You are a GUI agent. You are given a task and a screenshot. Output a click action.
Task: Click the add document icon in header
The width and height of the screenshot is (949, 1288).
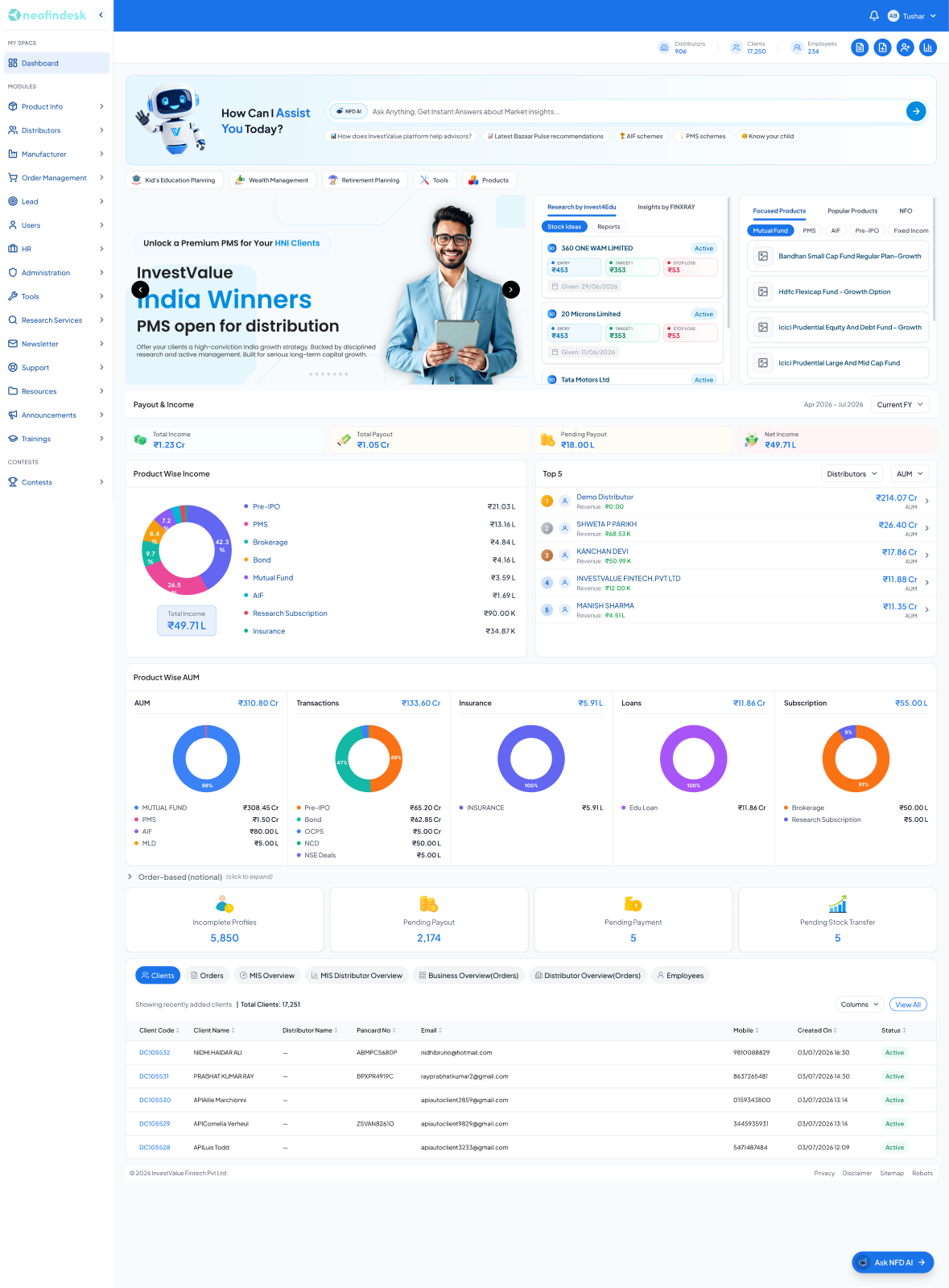pyautogui.click(x=883, y=47)
